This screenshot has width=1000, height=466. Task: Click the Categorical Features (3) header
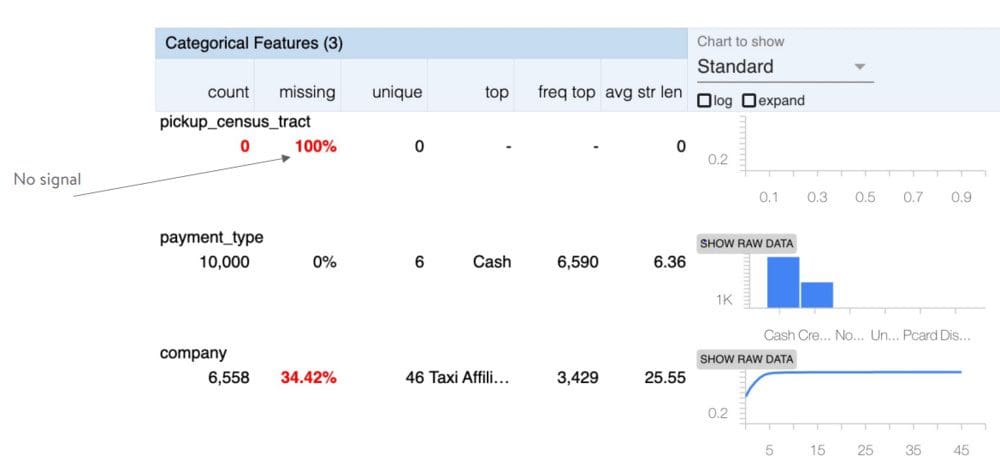[254, 43]
